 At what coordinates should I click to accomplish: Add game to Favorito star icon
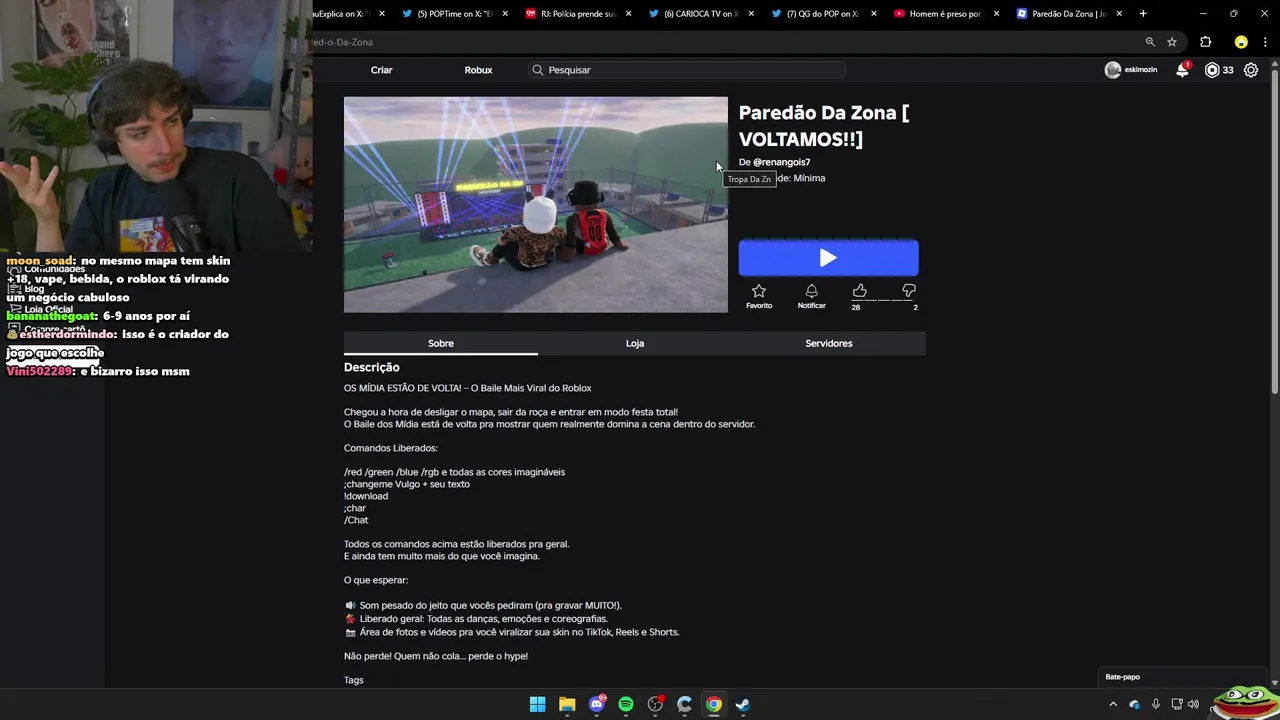[x=759, y=291]
